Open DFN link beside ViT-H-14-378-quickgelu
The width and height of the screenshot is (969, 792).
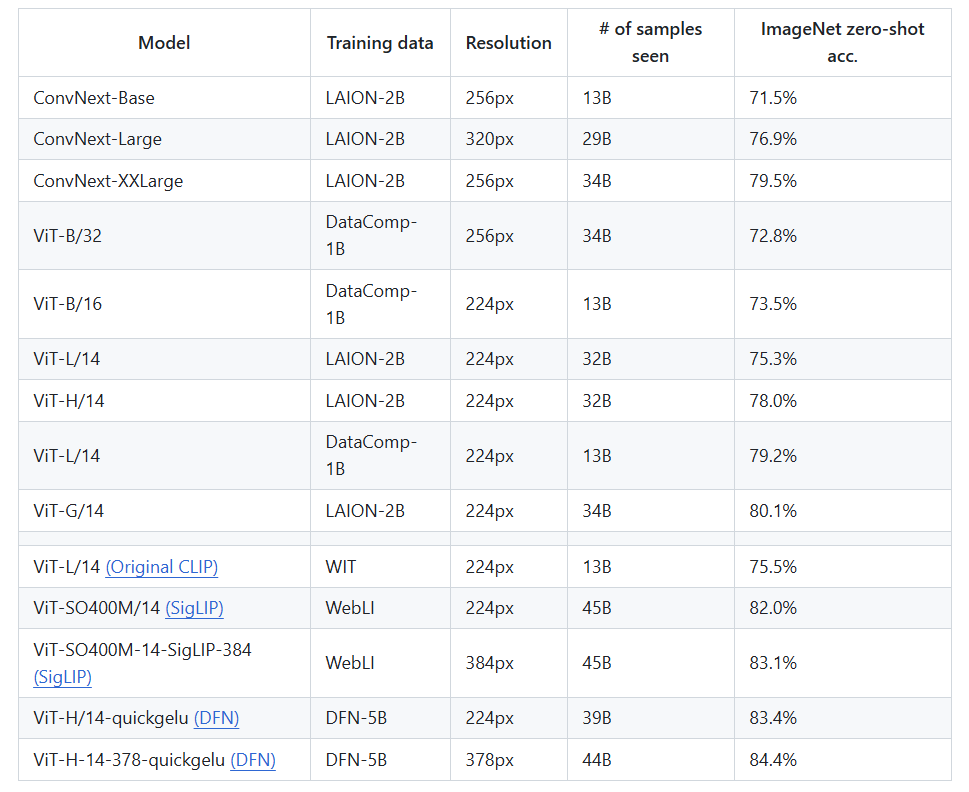coord(253,760)
